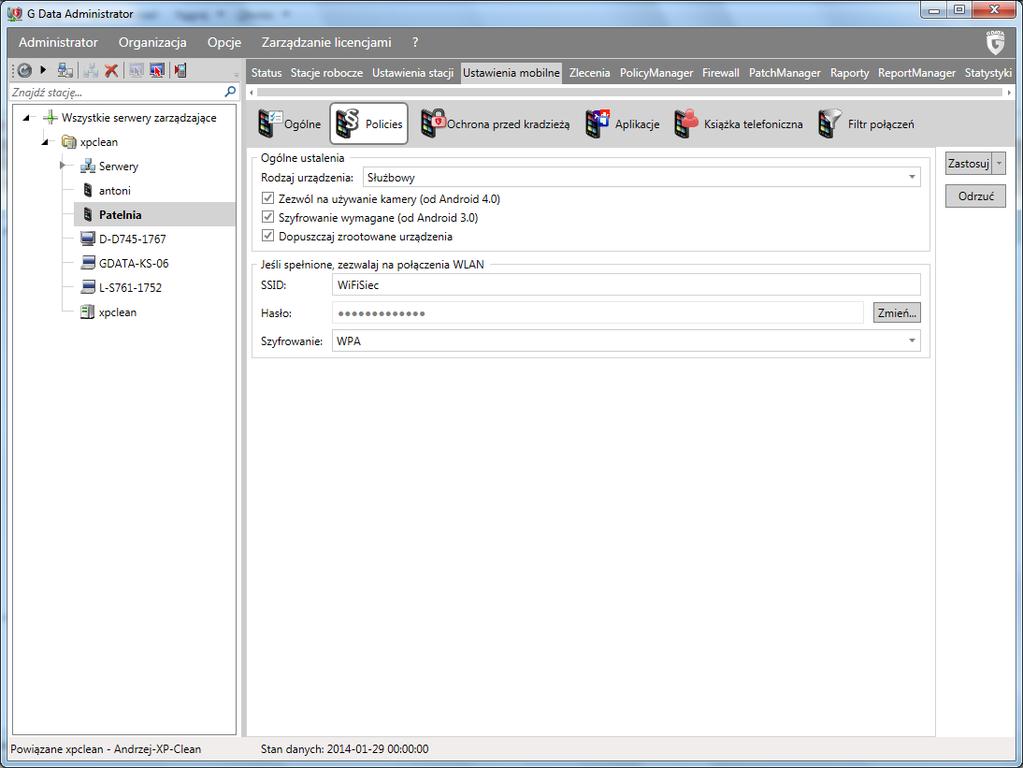Collapse the Wszystkie serwery zarządzające node

pos(26,118)
